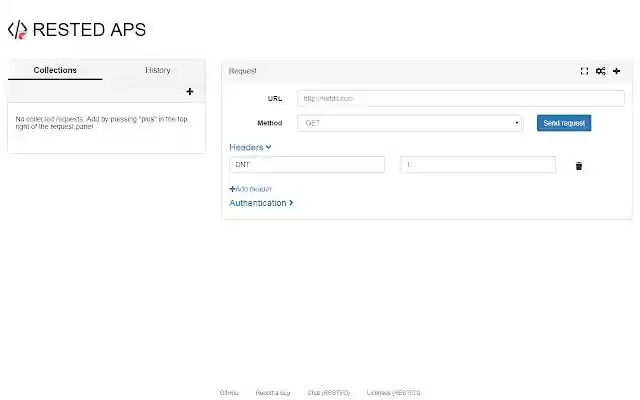Click the Send request button
Screen dimensions: 640x400
coord(564,123)
